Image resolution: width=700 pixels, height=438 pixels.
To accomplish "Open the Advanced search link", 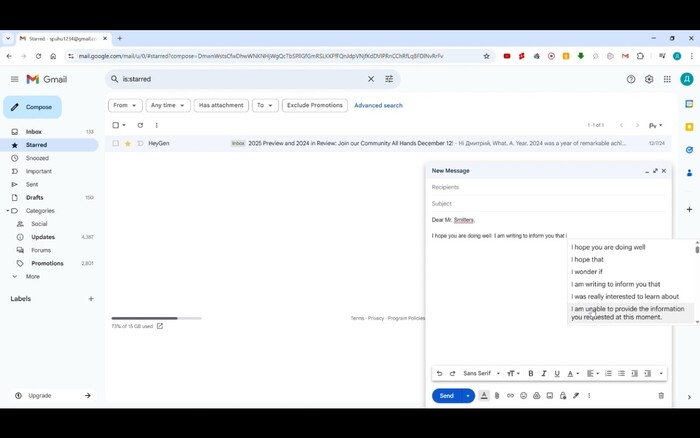I will coord(378,105).
